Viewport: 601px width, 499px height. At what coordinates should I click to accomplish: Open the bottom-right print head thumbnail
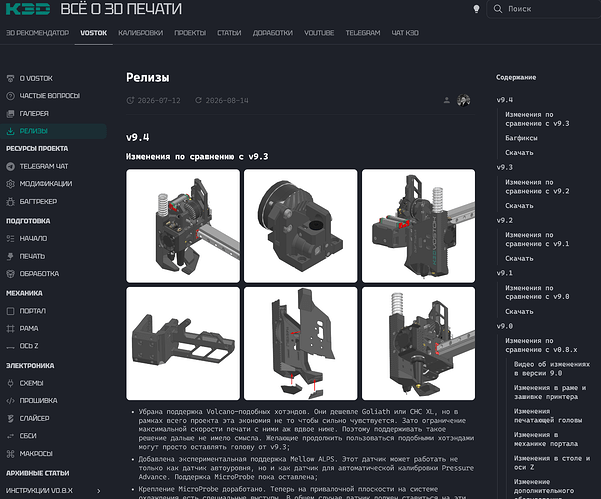click(x=418, y=343)
